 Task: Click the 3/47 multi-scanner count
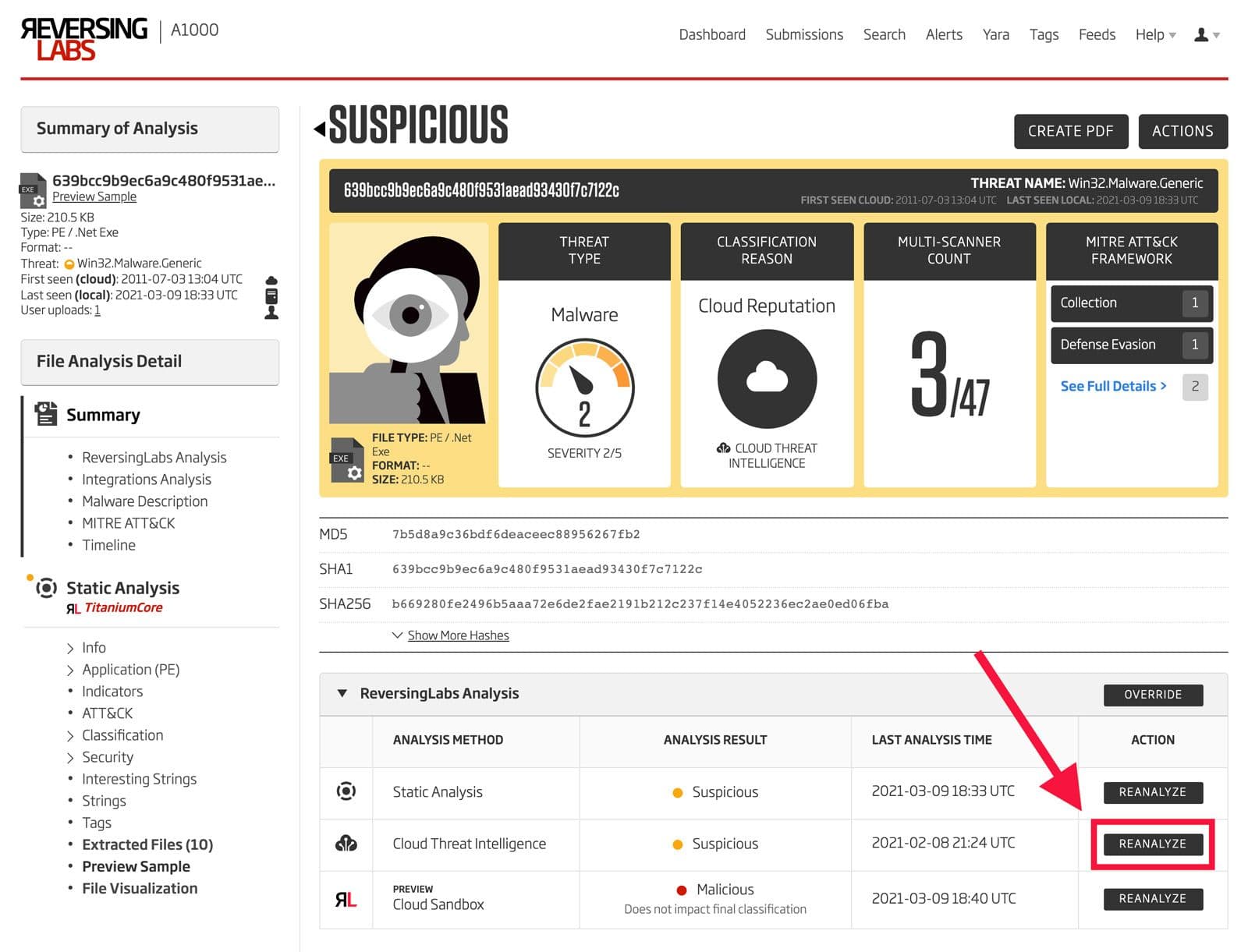[x=950, y=376]
